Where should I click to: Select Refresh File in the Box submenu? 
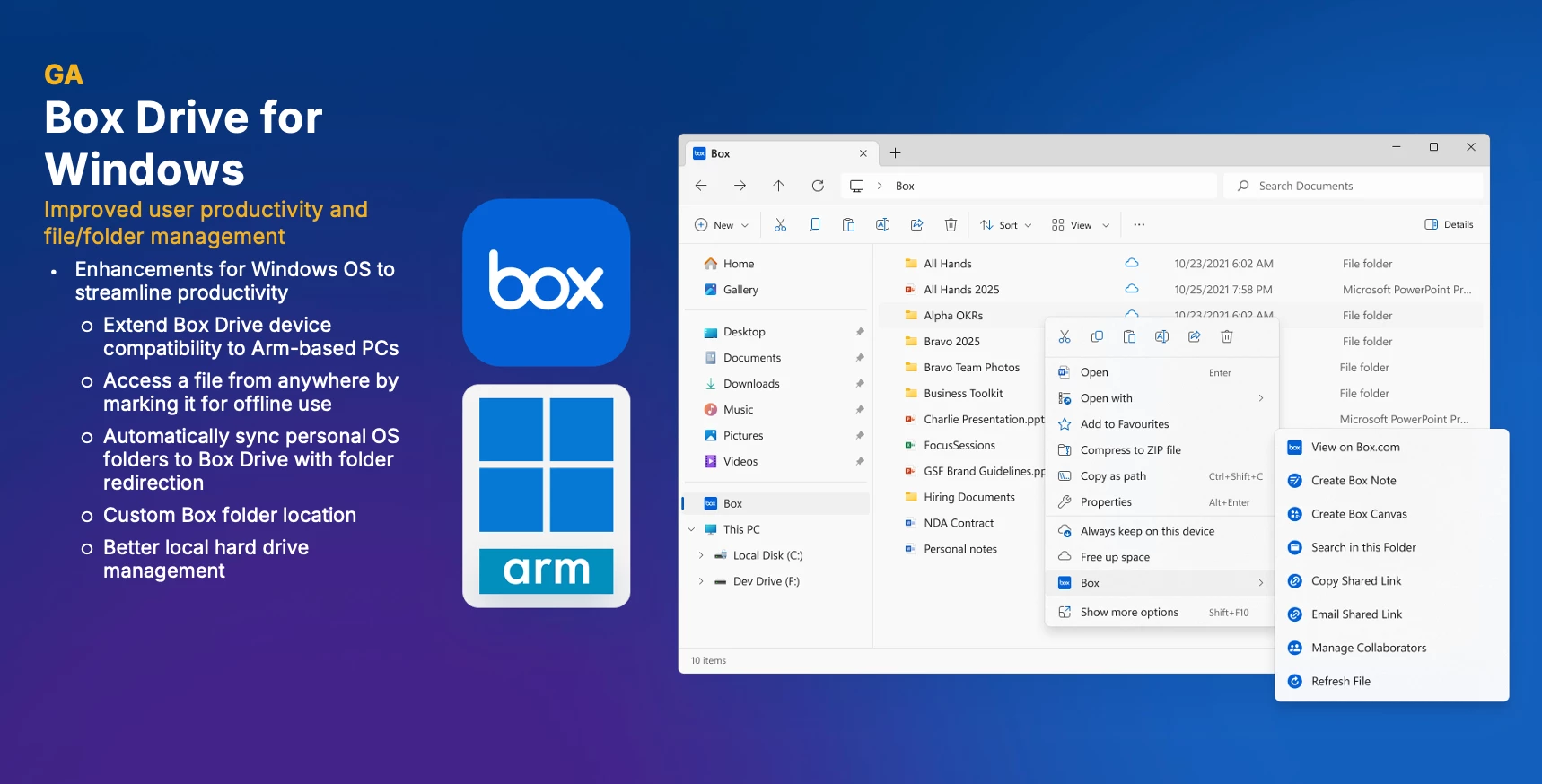pyautogui.click(x=1391, y=682)
